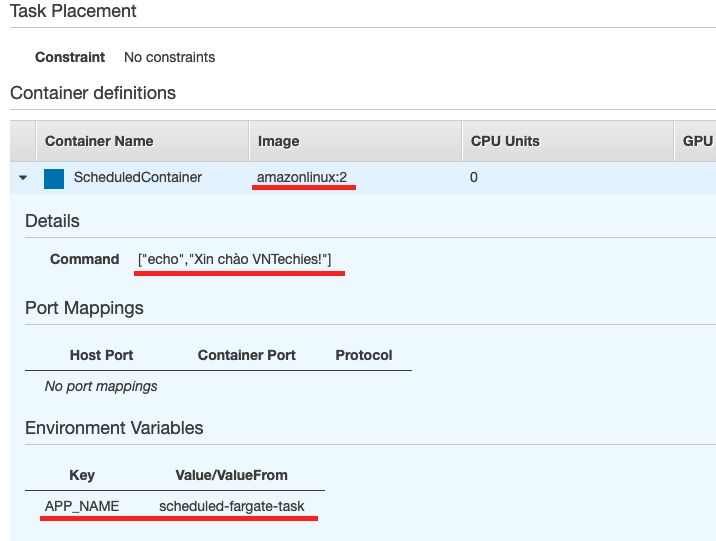Click the blue square container icon

pos(54,178)
